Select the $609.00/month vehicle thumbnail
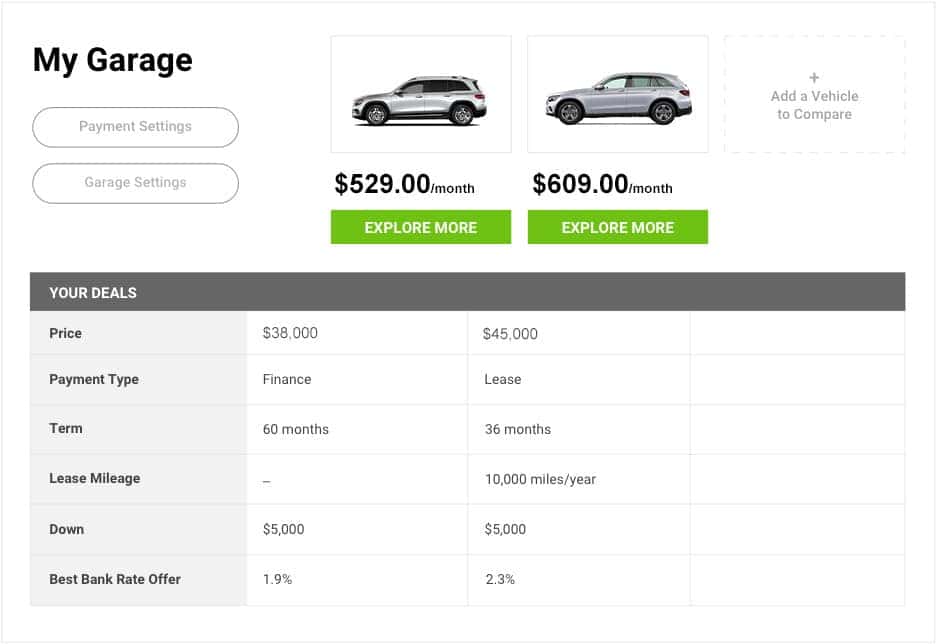This screenshot has width=936, height=644. click(618, 94)
